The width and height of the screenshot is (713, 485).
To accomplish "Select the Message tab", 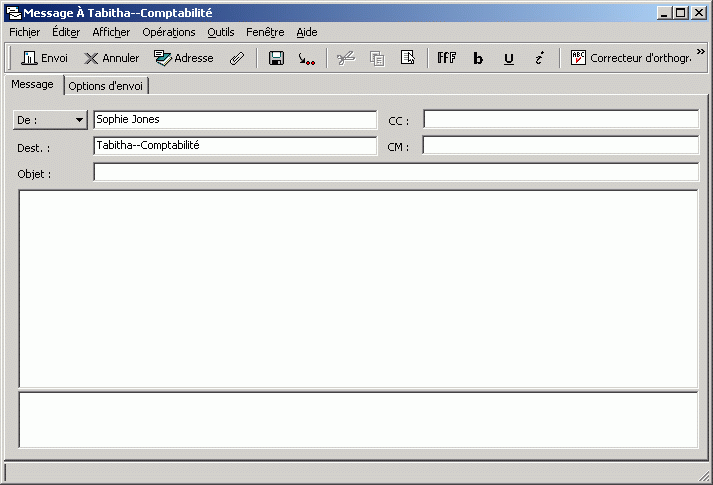I will [32, 85].
